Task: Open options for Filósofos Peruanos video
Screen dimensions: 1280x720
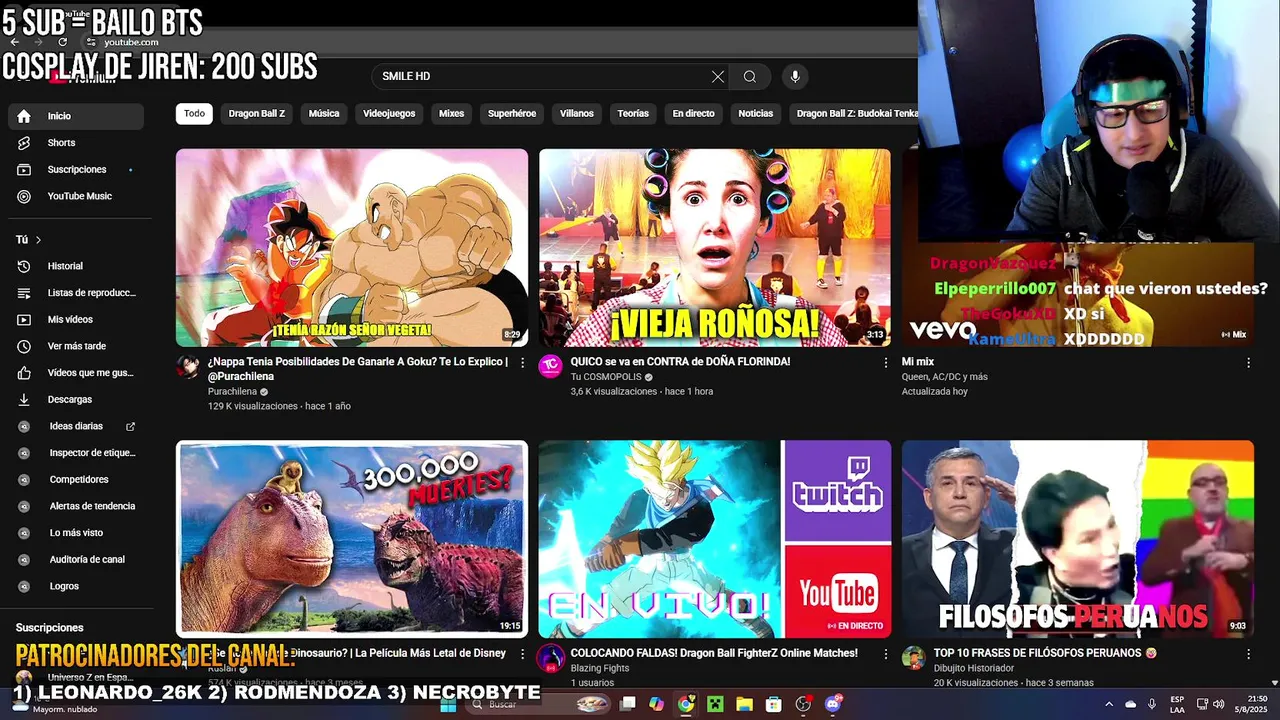Action: (1248, 654)
